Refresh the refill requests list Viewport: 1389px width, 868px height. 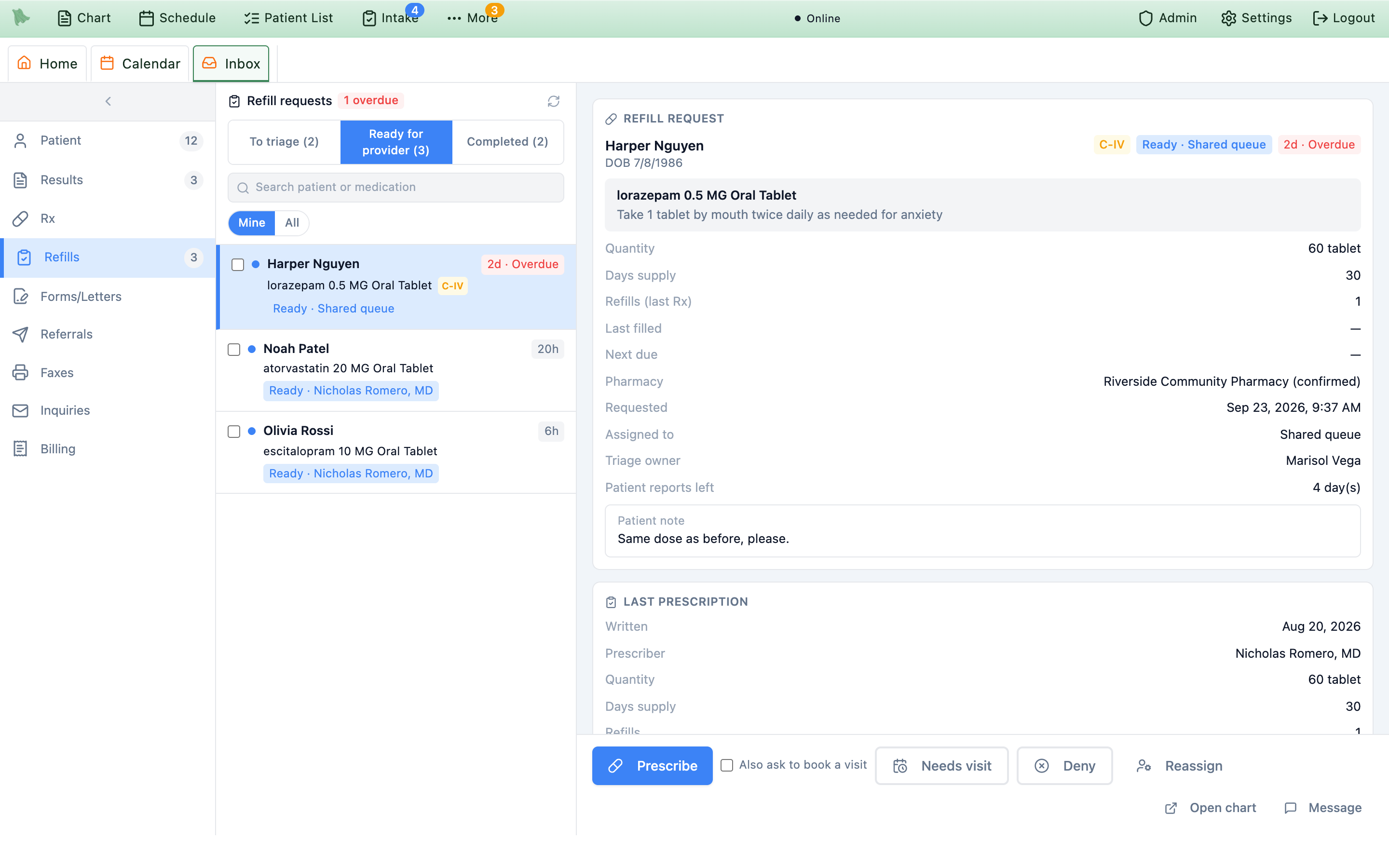(x=553, y=102)
